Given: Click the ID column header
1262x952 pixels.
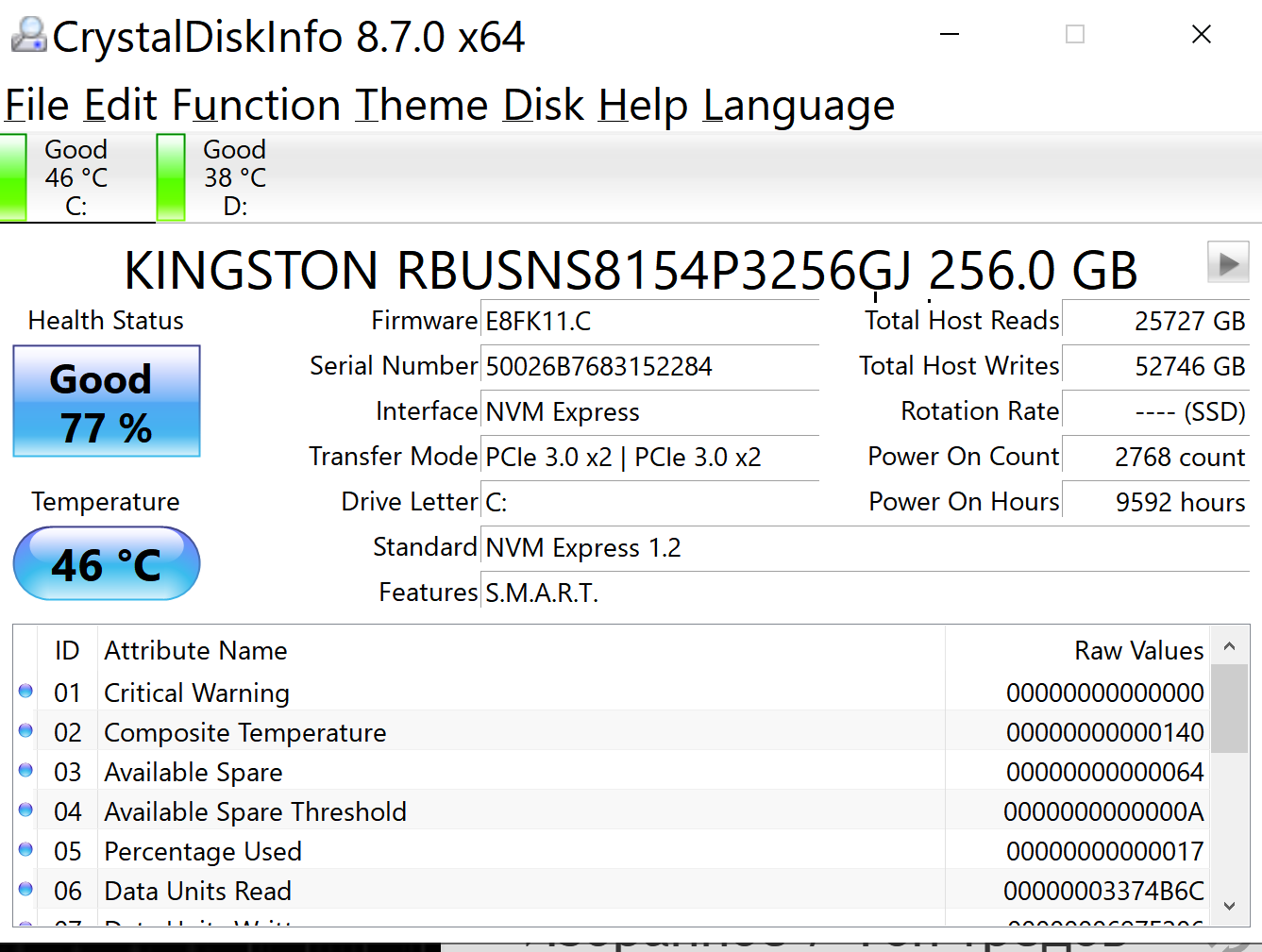Looking at the screenshot, I should tap(67, 650).
